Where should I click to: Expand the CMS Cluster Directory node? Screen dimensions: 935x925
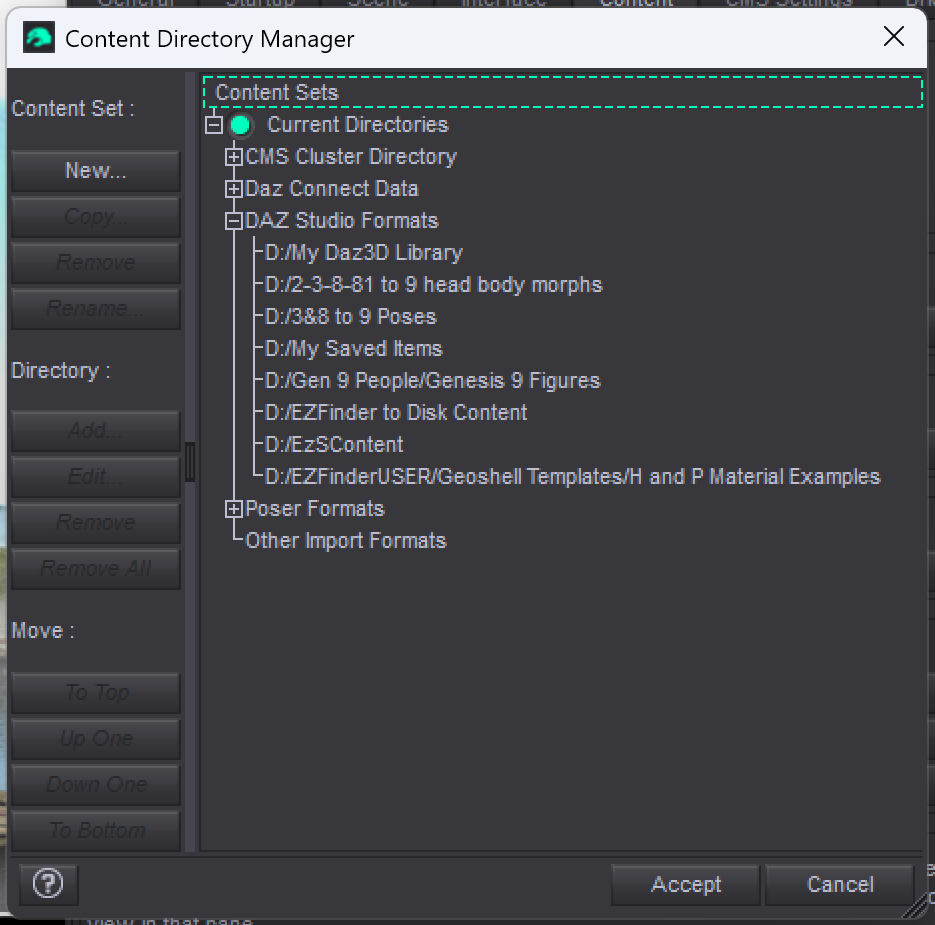[x=233, y=157]
